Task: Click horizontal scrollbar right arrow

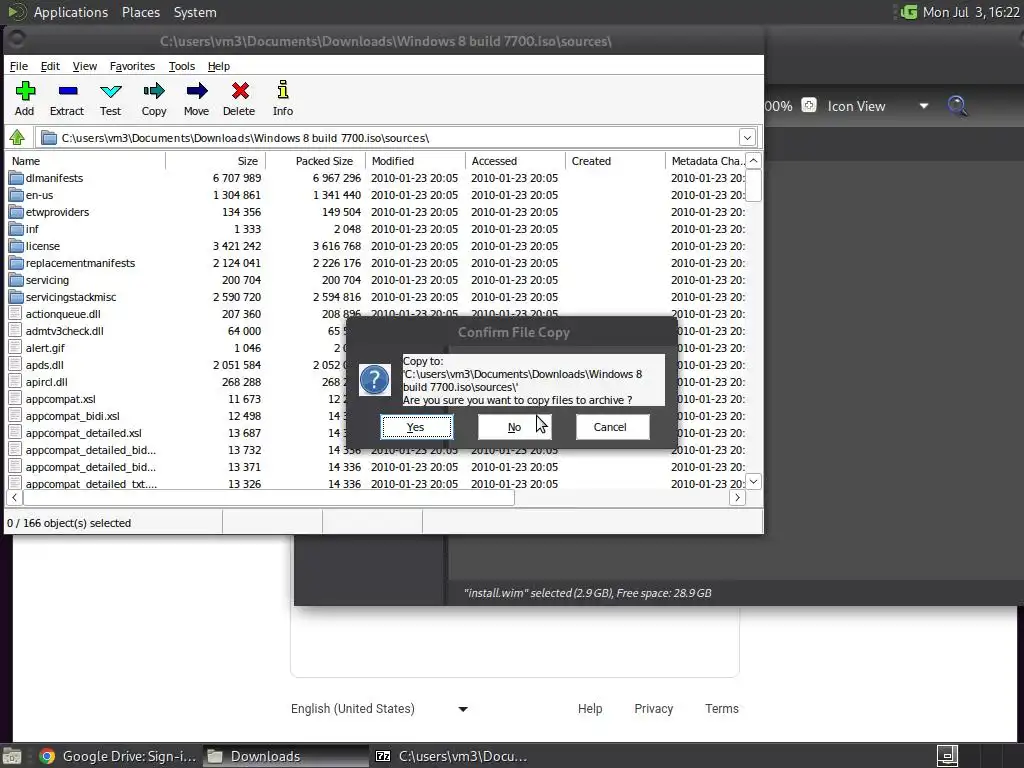Action: pyautogui.click(x=737, y=498)
